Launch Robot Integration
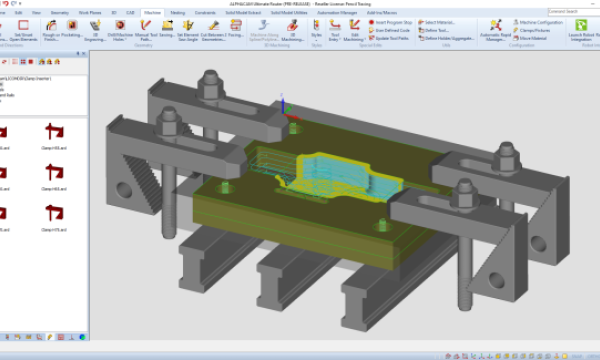This screenshot has height=360, width=600. pyautogui.click(x=581, y=30)
